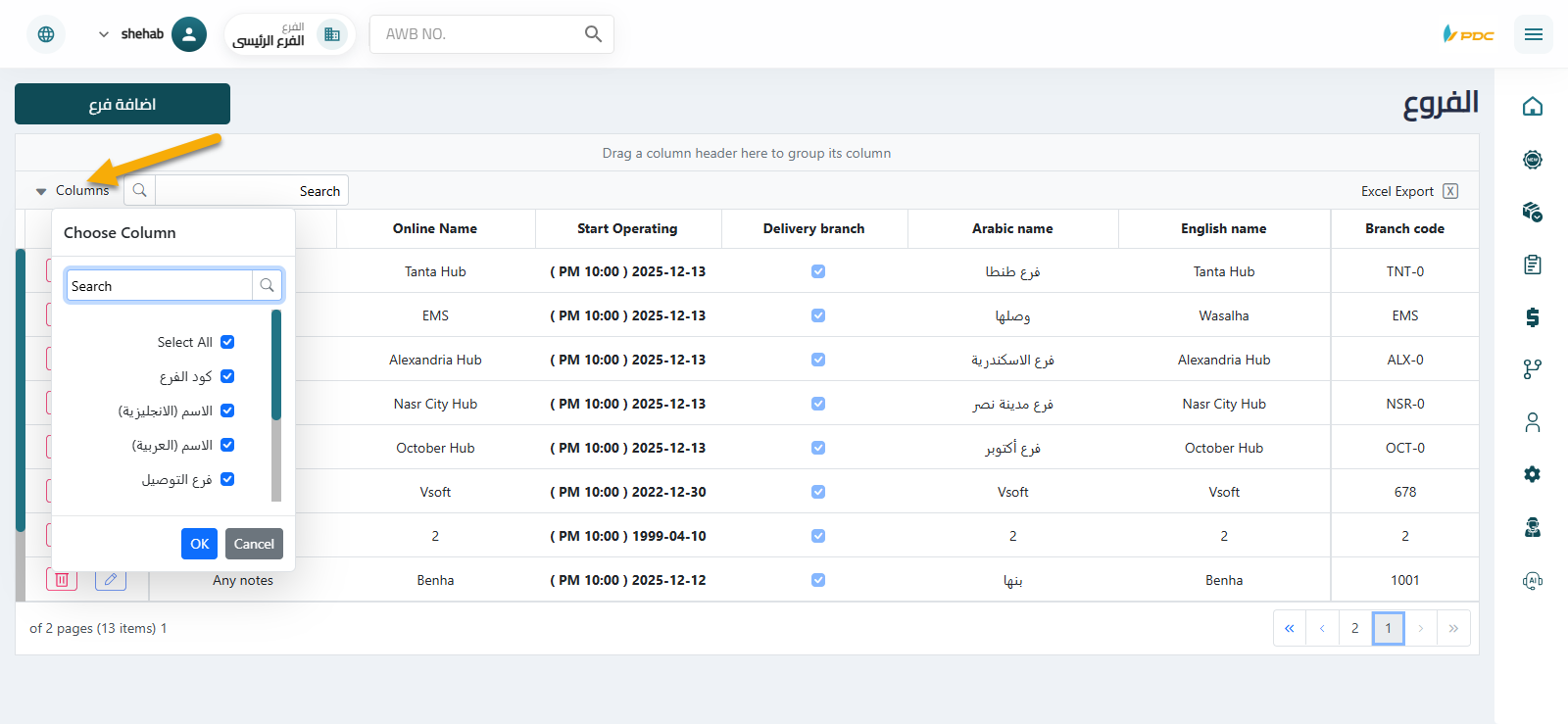1568x724 pixels.
Task: Click the globe language icon
Action: click(x=46, y=34)
